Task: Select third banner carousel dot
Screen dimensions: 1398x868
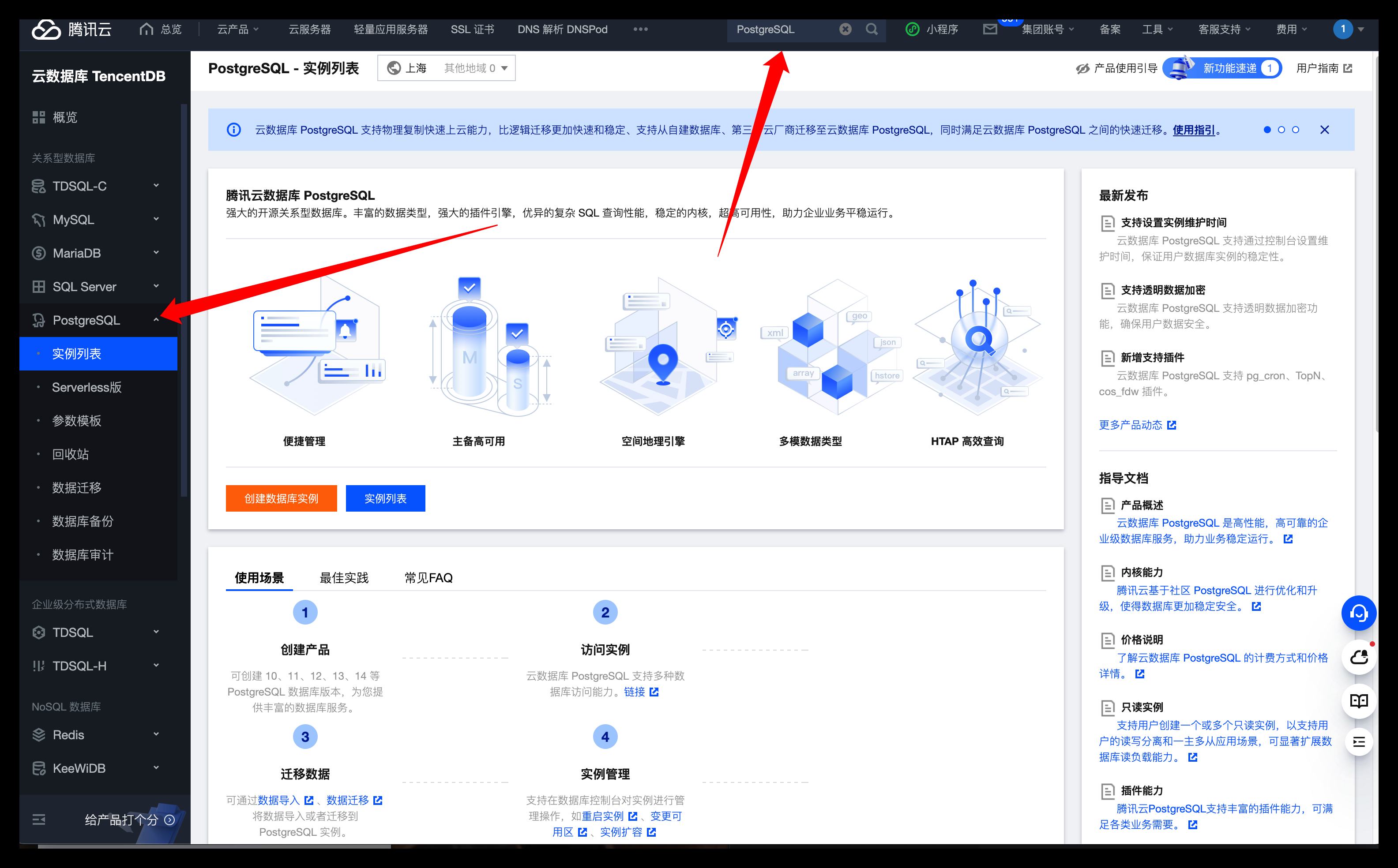Action: coord(1296,130)
